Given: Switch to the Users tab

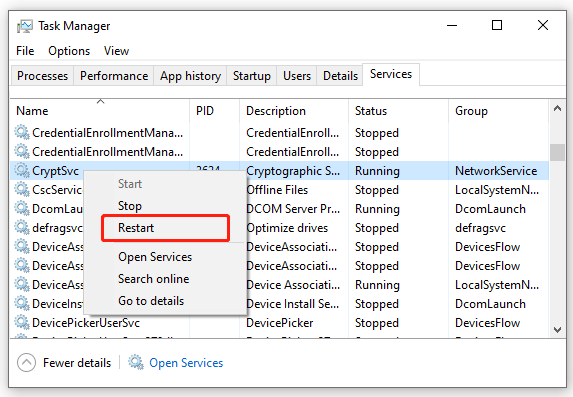Looking at the screenshot, I should (297, 76).
